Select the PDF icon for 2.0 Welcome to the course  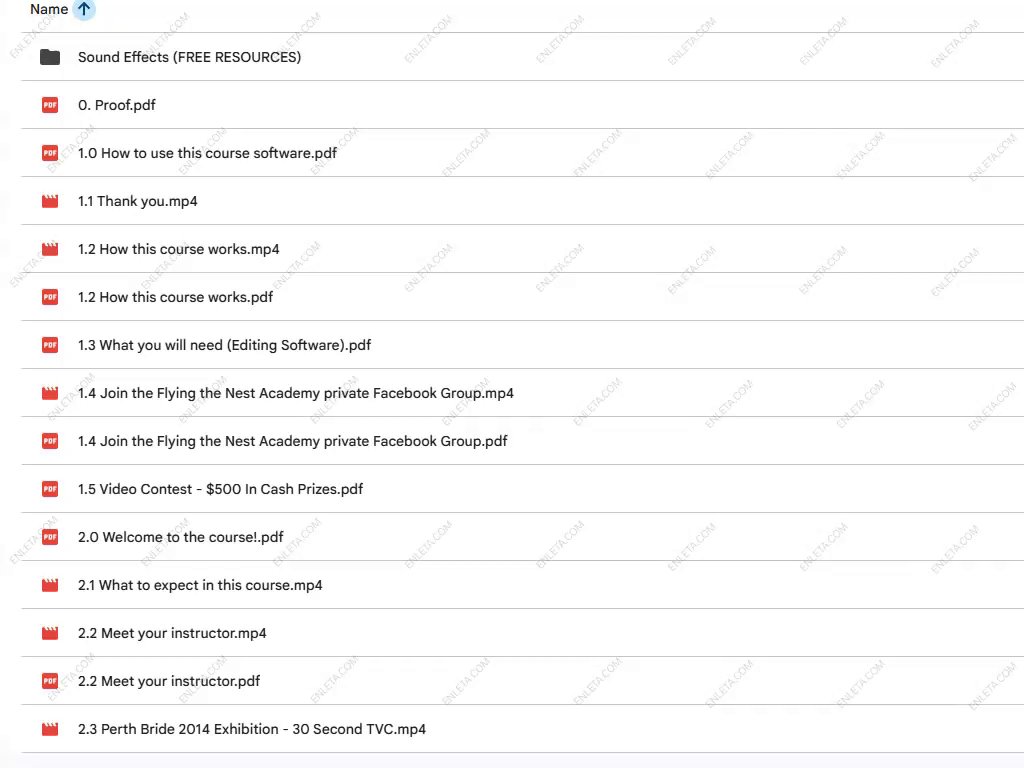click(50, 537)
